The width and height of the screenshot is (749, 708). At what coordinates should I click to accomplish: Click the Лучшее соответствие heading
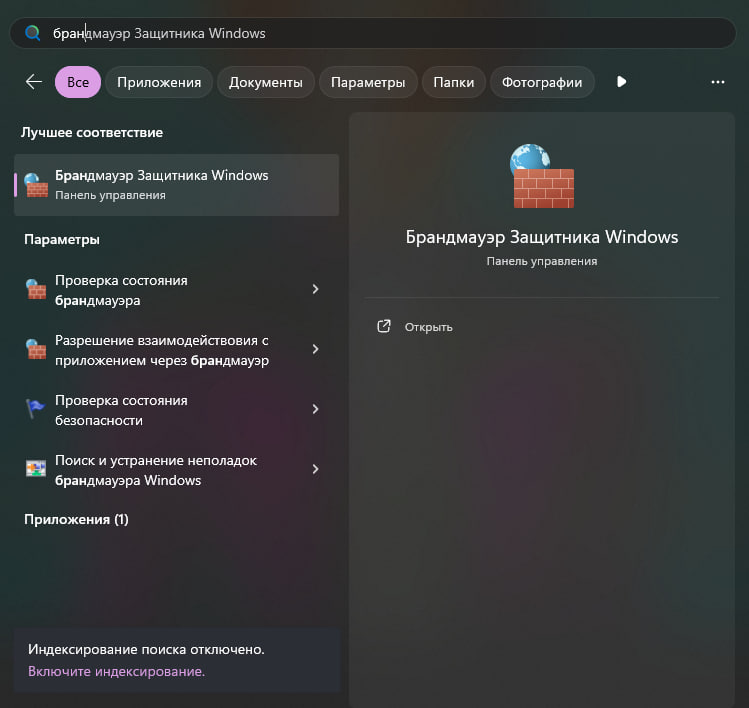[x=92, y=132]
